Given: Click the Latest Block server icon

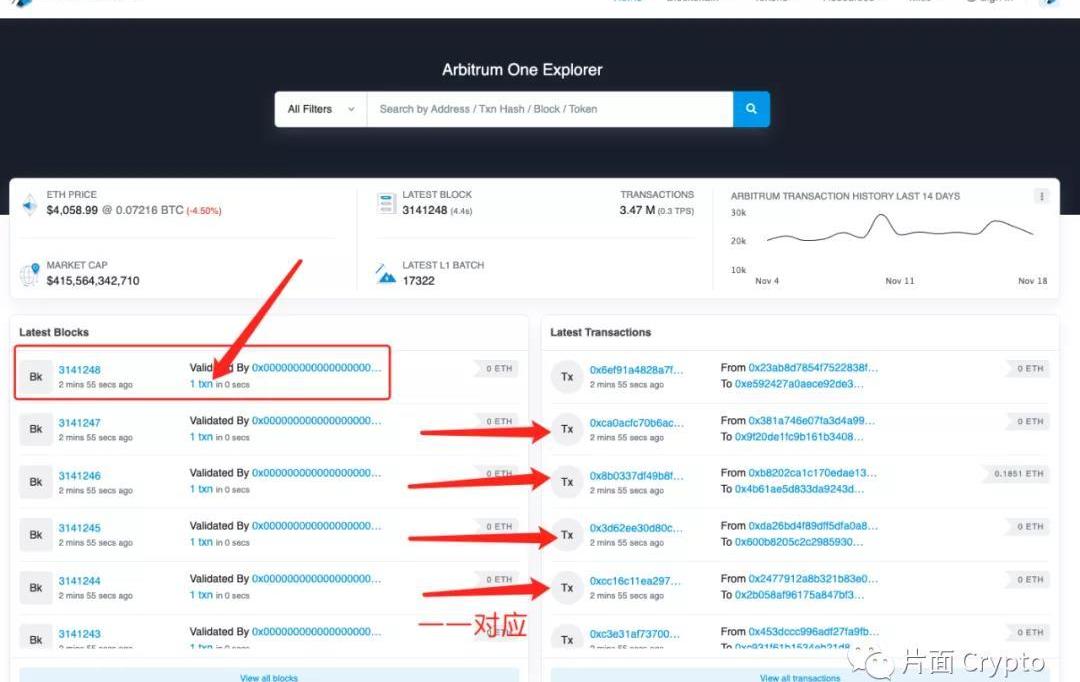Looking at the screenshot, I should (386, 204).
